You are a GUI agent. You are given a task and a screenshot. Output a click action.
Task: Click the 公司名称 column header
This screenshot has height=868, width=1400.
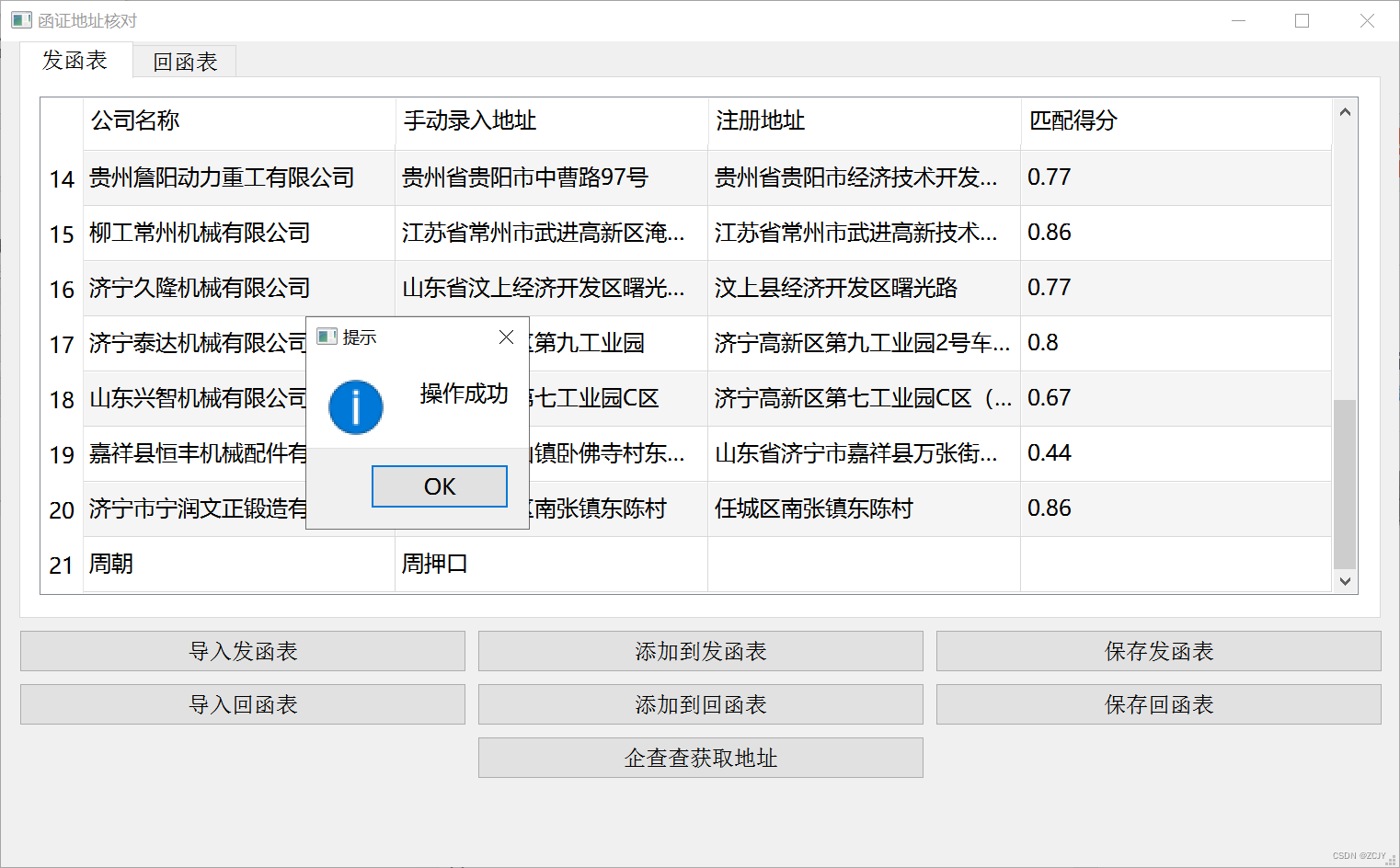coord(239,121)
